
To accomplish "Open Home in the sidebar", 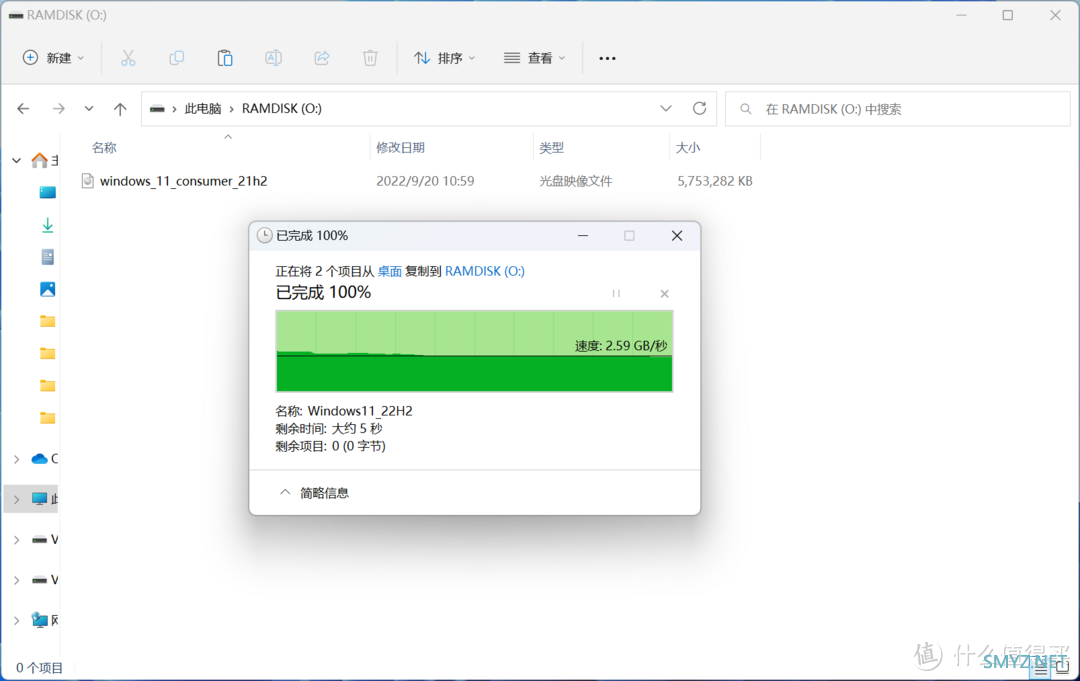I will (40, 160).
